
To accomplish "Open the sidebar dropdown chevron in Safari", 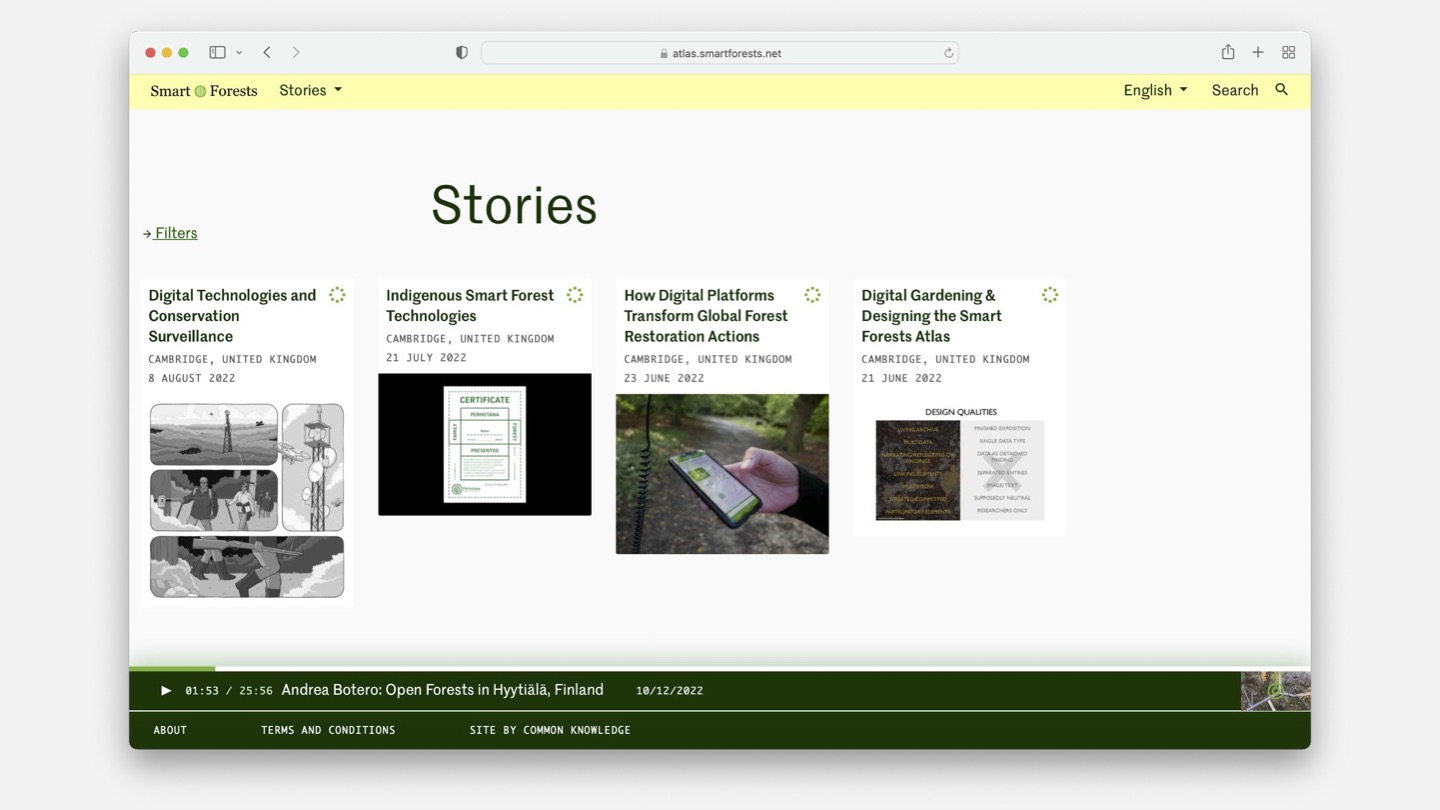I will tap(239, 53).
